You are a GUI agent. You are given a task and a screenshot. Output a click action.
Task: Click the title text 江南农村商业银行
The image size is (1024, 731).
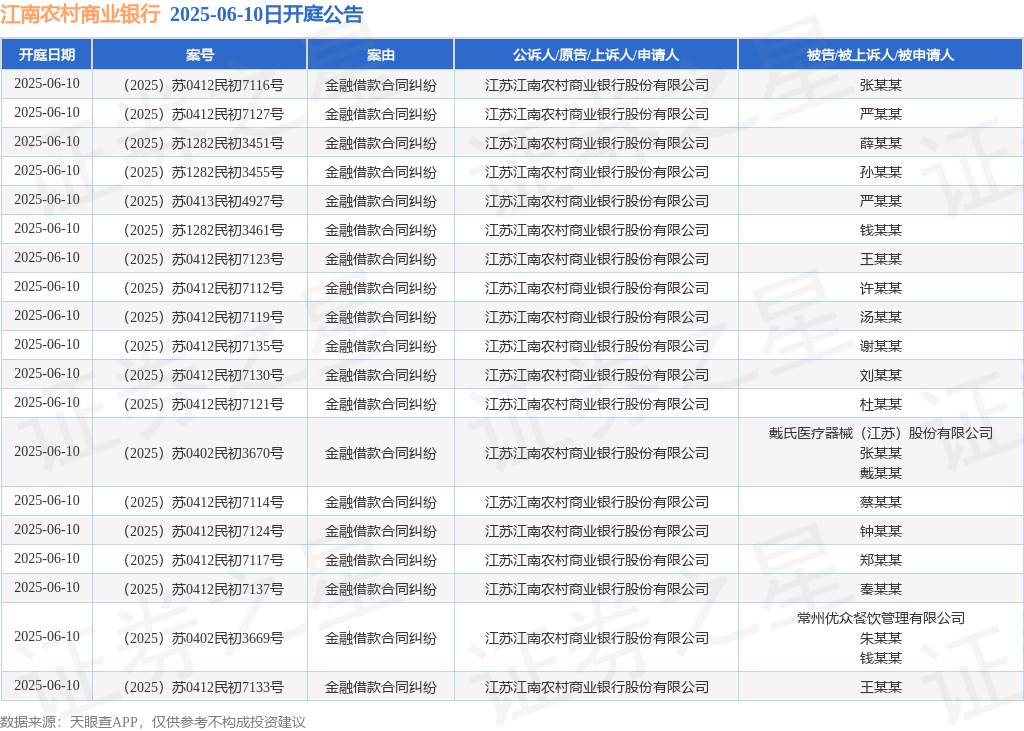[x=80, y=14]
